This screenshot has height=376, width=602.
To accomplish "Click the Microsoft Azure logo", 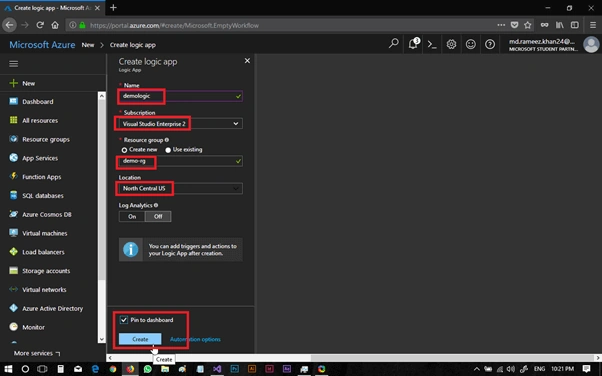I will click(x=42, y=45).
